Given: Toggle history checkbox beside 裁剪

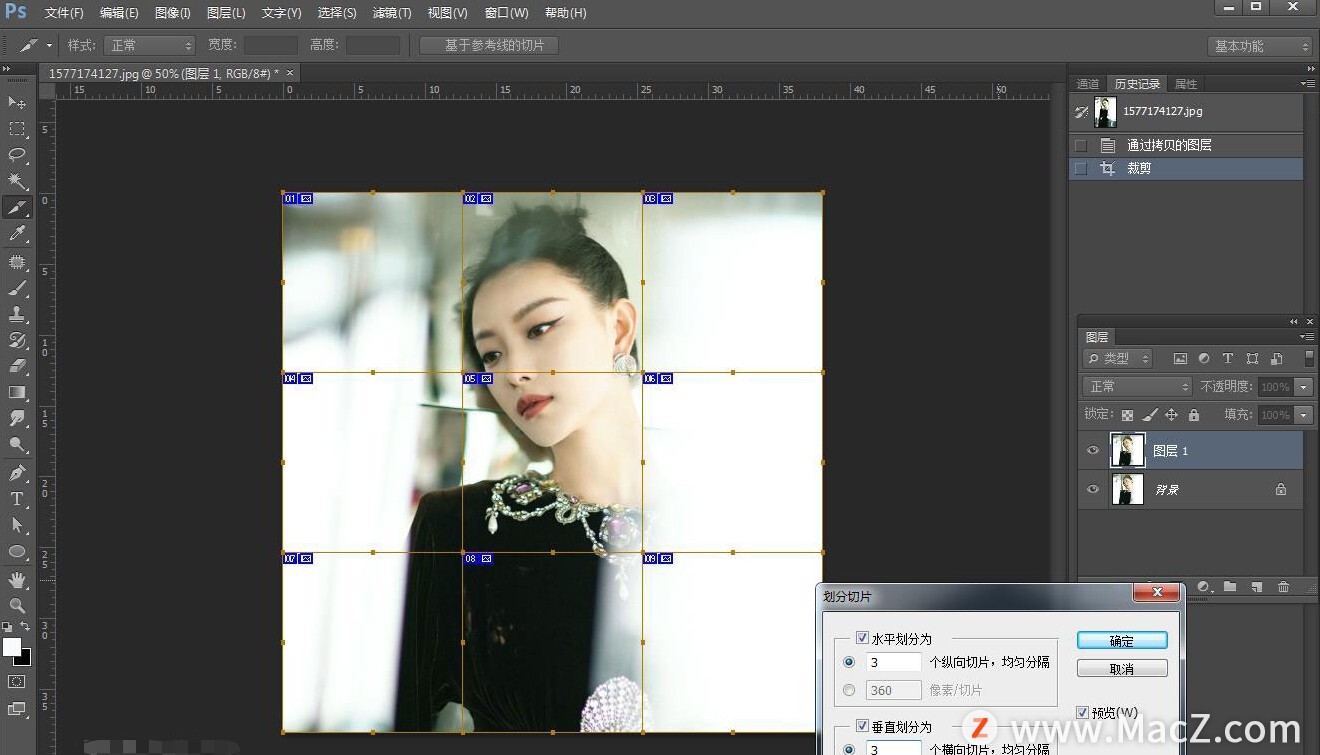Looking at the screenshot, I should pos(1080,169).
